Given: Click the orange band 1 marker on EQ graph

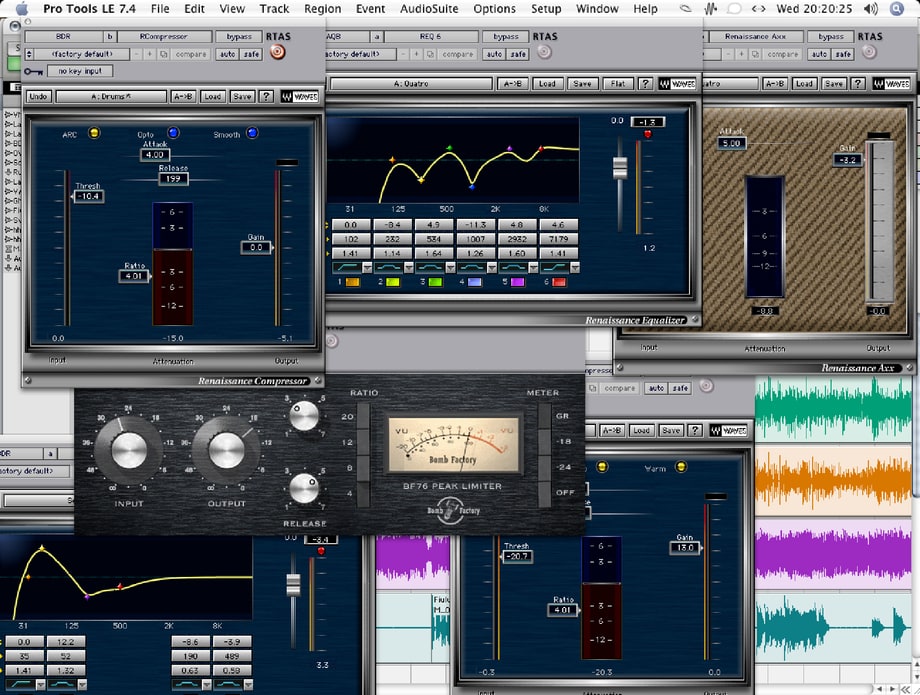Looking at the screenshot, I should coord(393,160).
